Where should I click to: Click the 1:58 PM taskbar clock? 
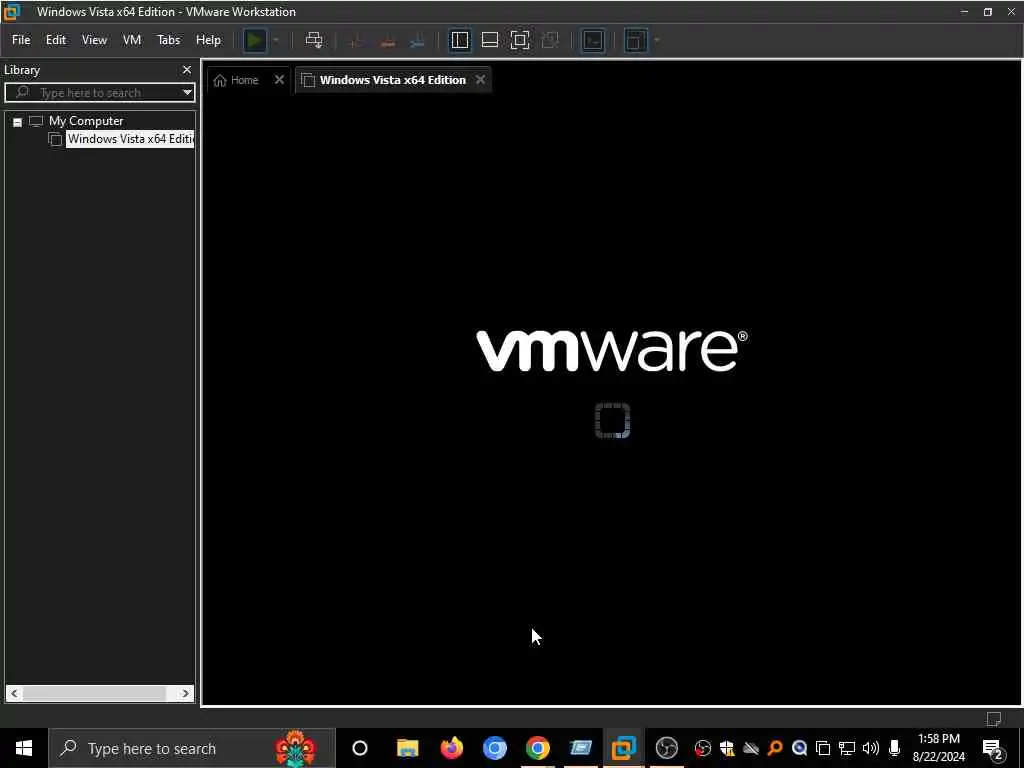(938, 739)
